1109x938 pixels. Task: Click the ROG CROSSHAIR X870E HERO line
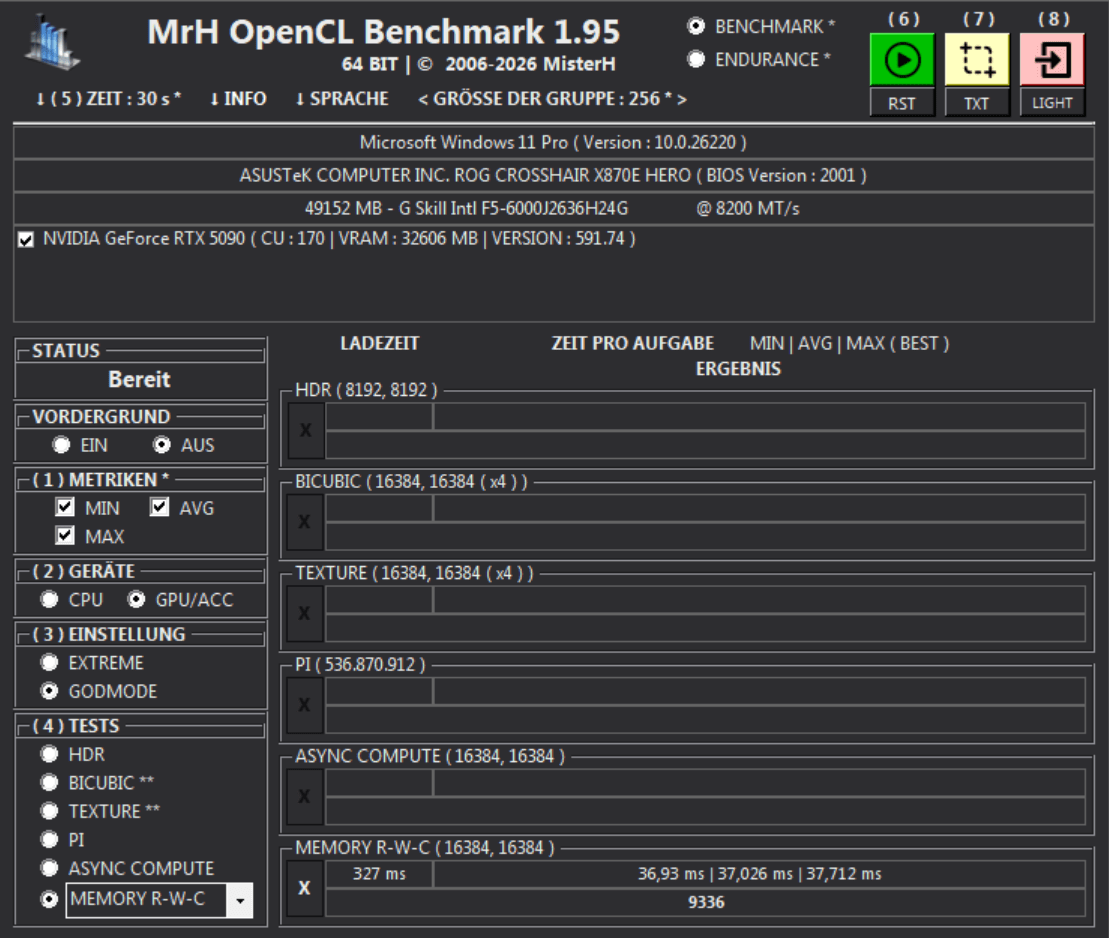pyautogui.click(x=553, y=175)
